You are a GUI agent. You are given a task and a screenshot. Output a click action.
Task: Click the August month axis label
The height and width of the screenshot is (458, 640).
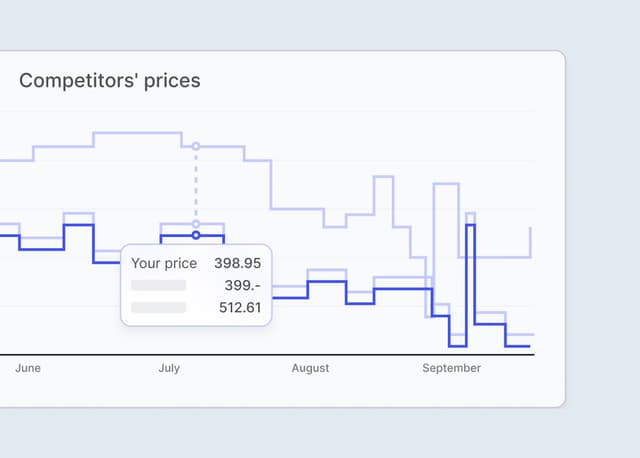point(310,369)
